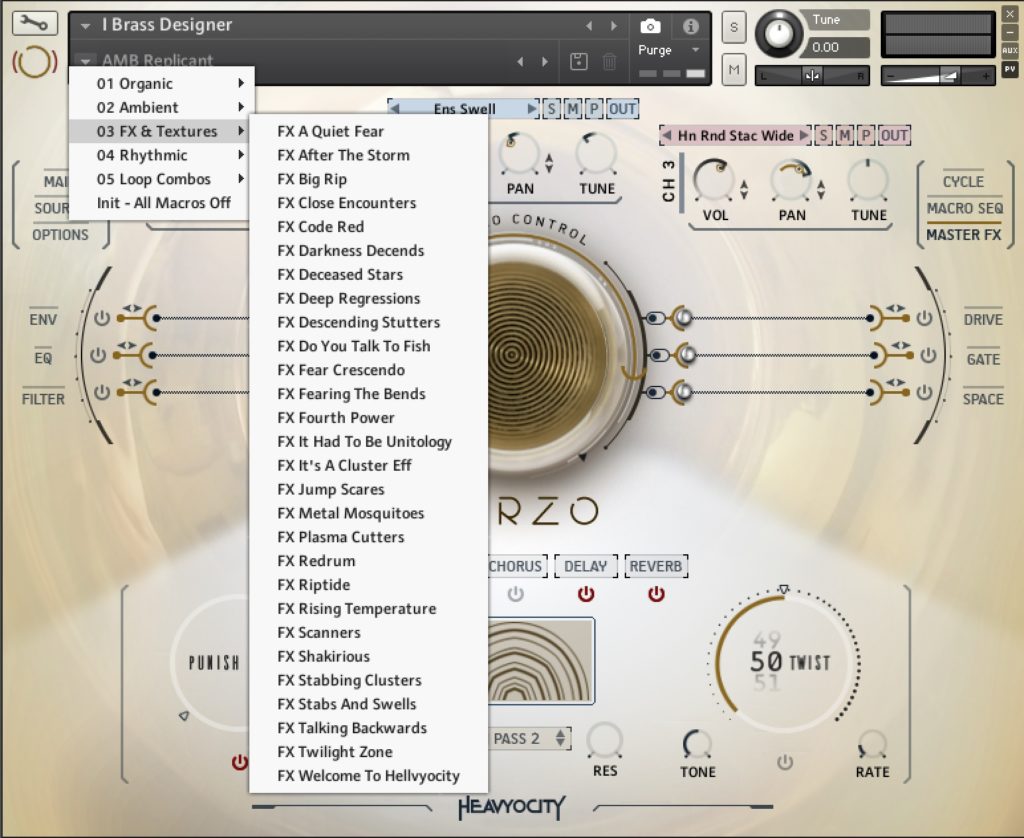1024x838 pixels.
Task: Select previous snapshot arrow beside AMB Replicant
Action: (x=520, y=61)
